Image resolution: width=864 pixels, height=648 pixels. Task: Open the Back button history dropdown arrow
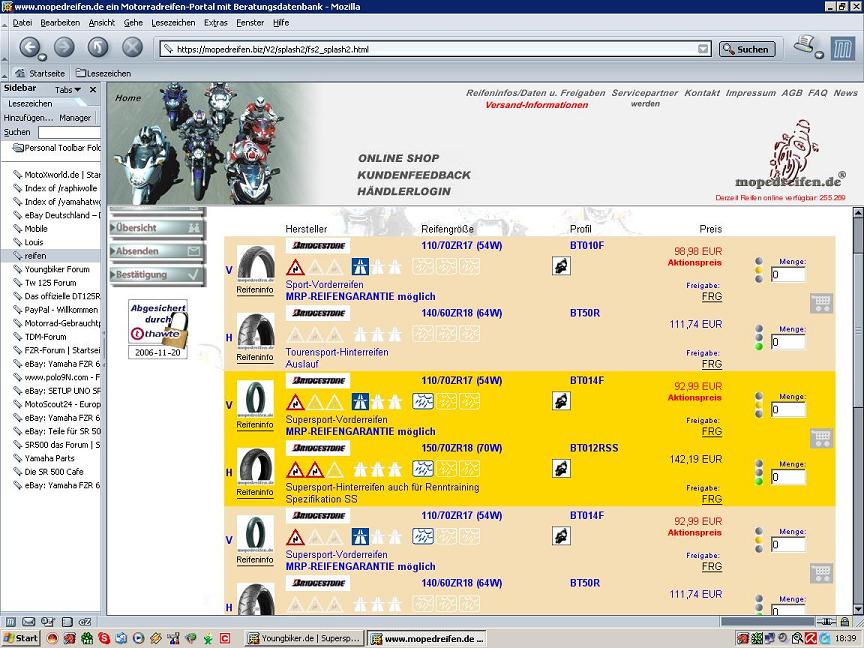coord(42,56)
